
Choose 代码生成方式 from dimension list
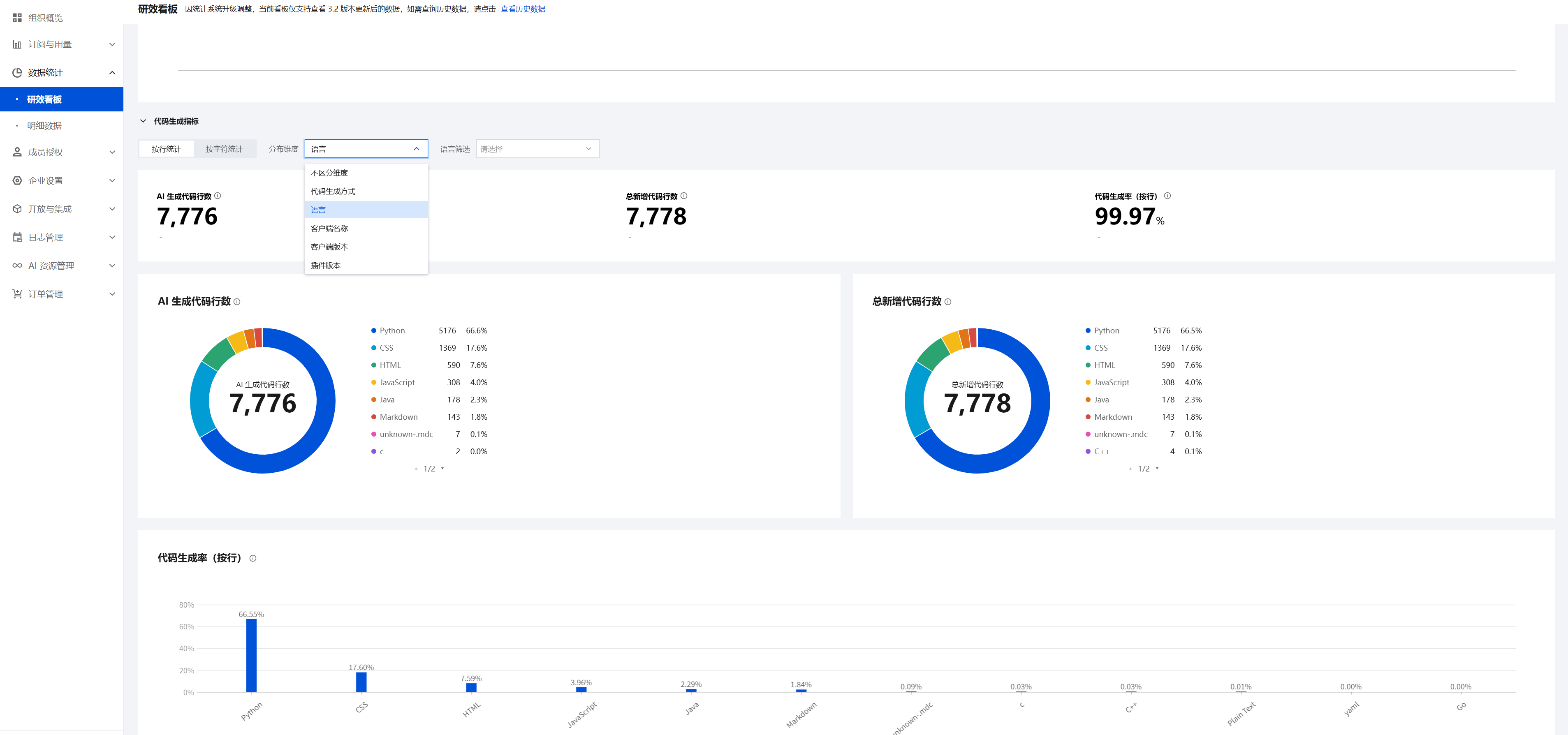point(332,191)
